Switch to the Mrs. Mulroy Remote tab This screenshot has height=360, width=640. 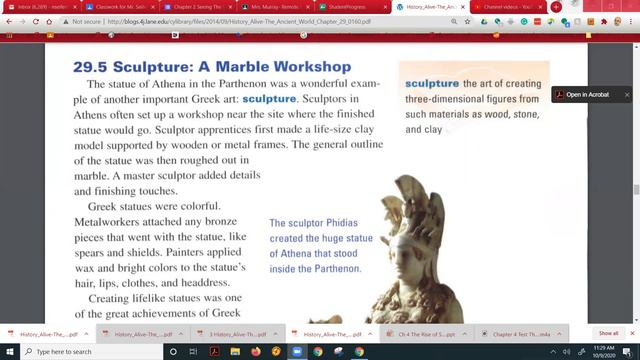pyautogui.click(x=275, y=7)
